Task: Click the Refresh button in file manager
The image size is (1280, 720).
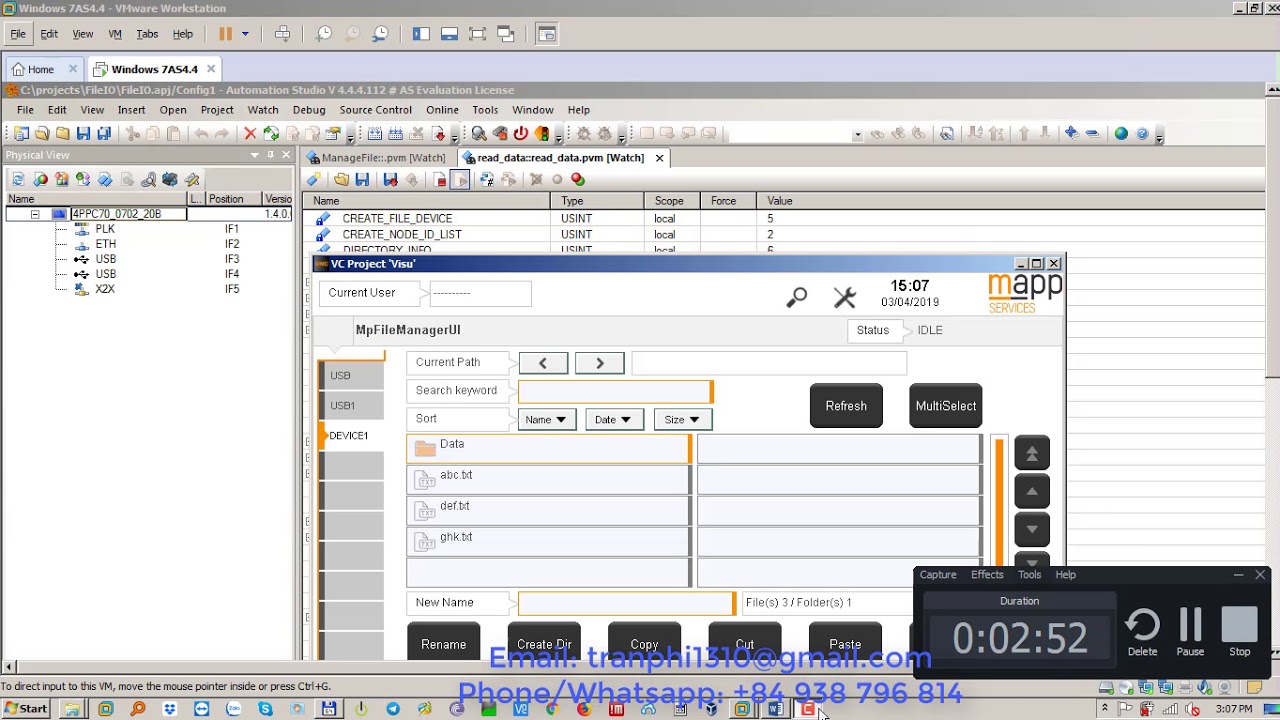Action: pyautogui.click(x=846, y=406)
